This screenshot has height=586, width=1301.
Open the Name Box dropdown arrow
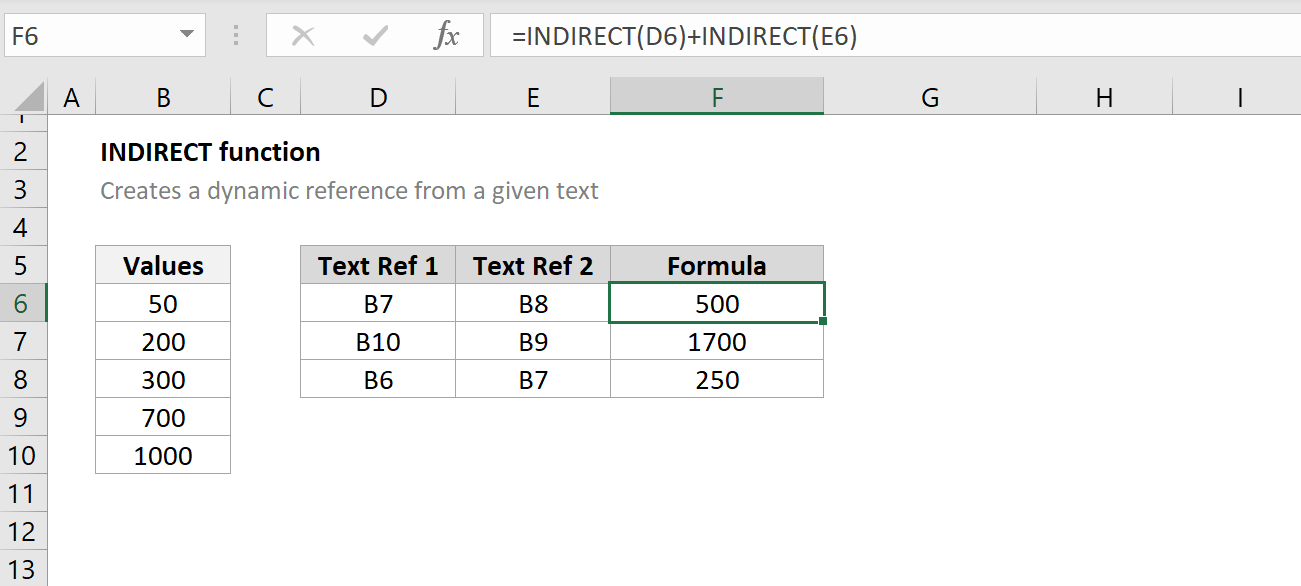tap(186, 36)
